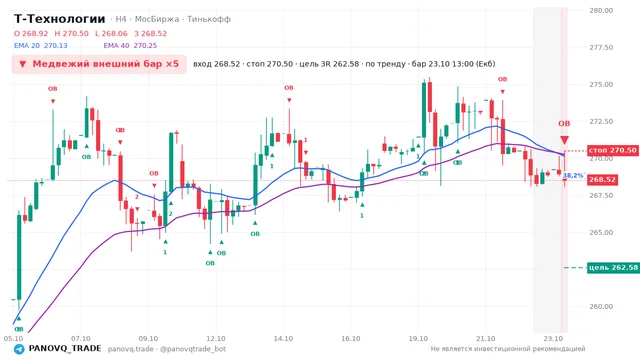Click the "07.10" date axis label
Image resolution: width=640 pixels, height=360 pixels.
point(81,338)
